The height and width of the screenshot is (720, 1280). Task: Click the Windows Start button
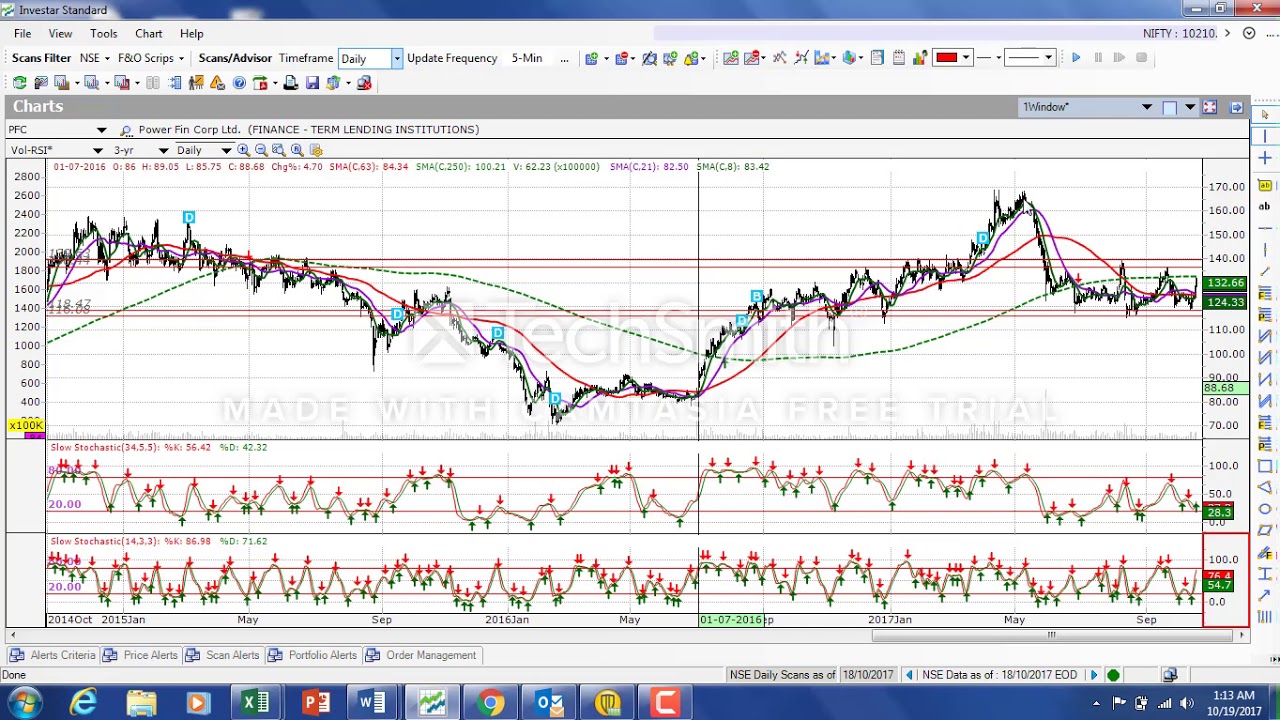(25, 703)
